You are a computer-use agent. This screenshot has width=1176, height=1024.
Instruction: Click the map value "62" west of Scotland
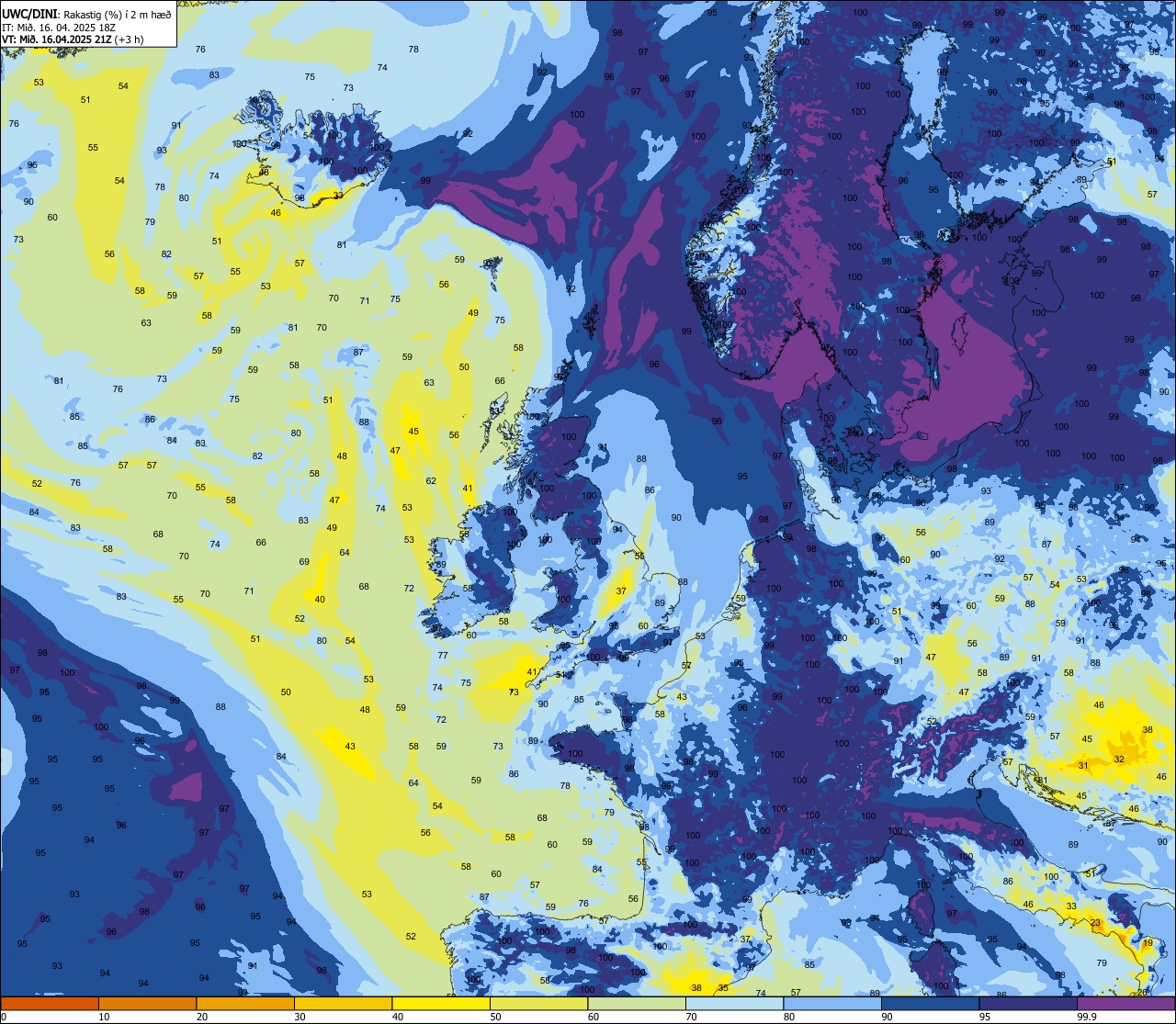tap(431, 481)
